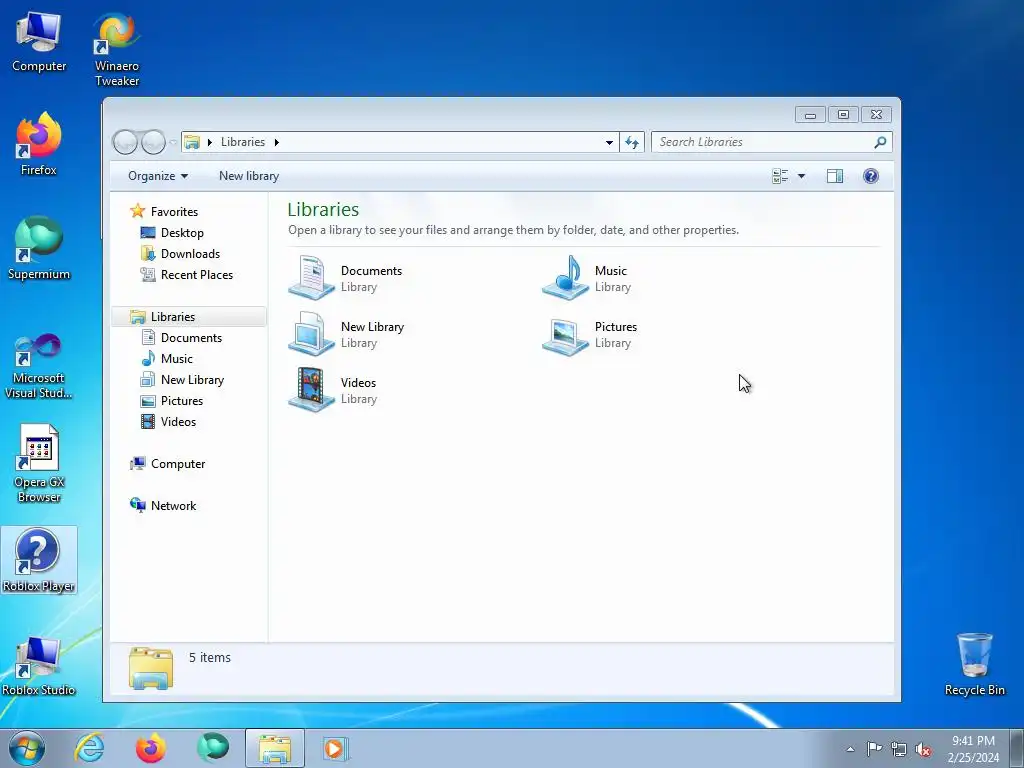Open the Music library icon

click(x=566, y=278)
